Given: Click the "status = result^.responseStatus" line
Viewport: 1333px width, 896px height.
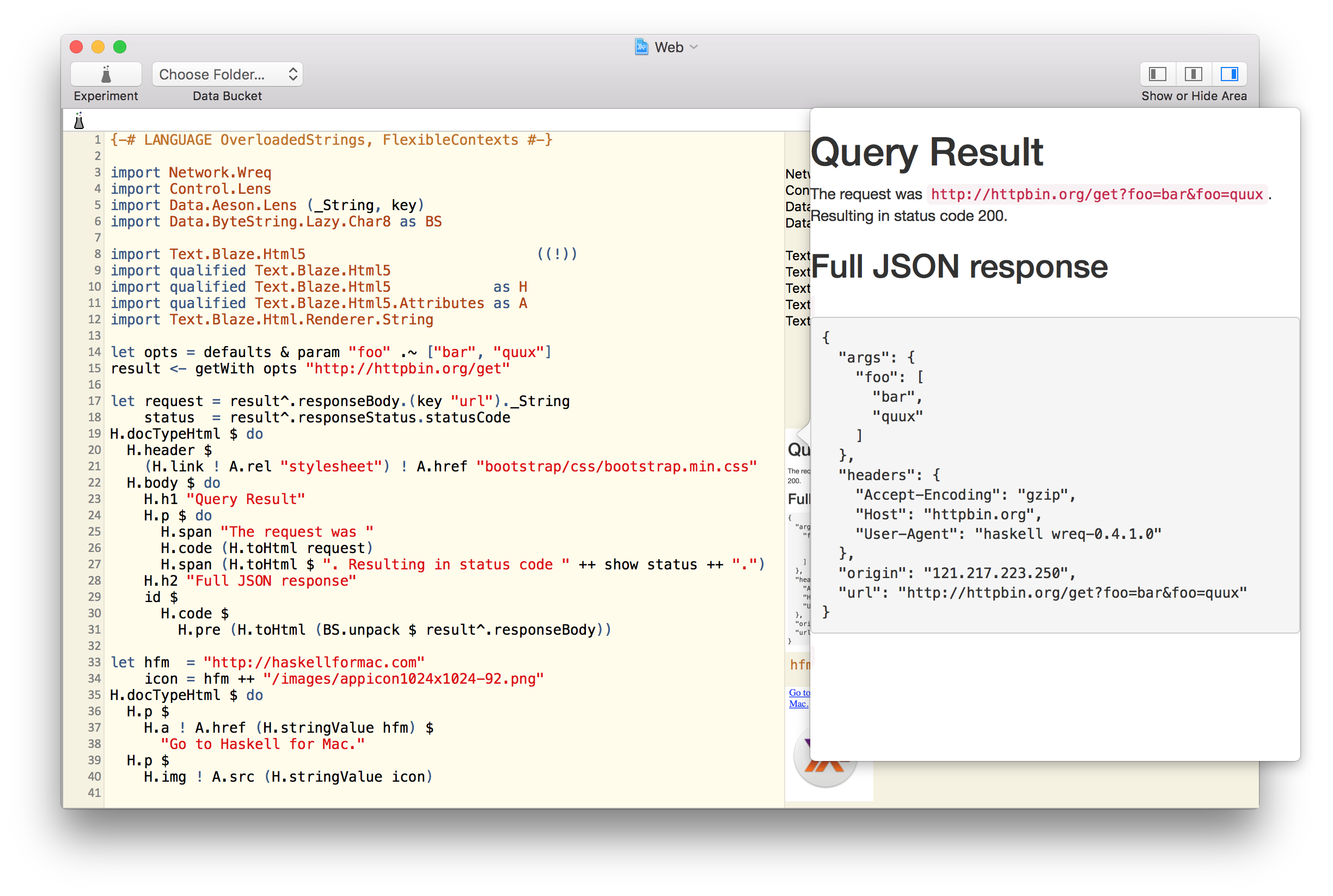Looking at the screenshot, I should click(x=327, y=418).
